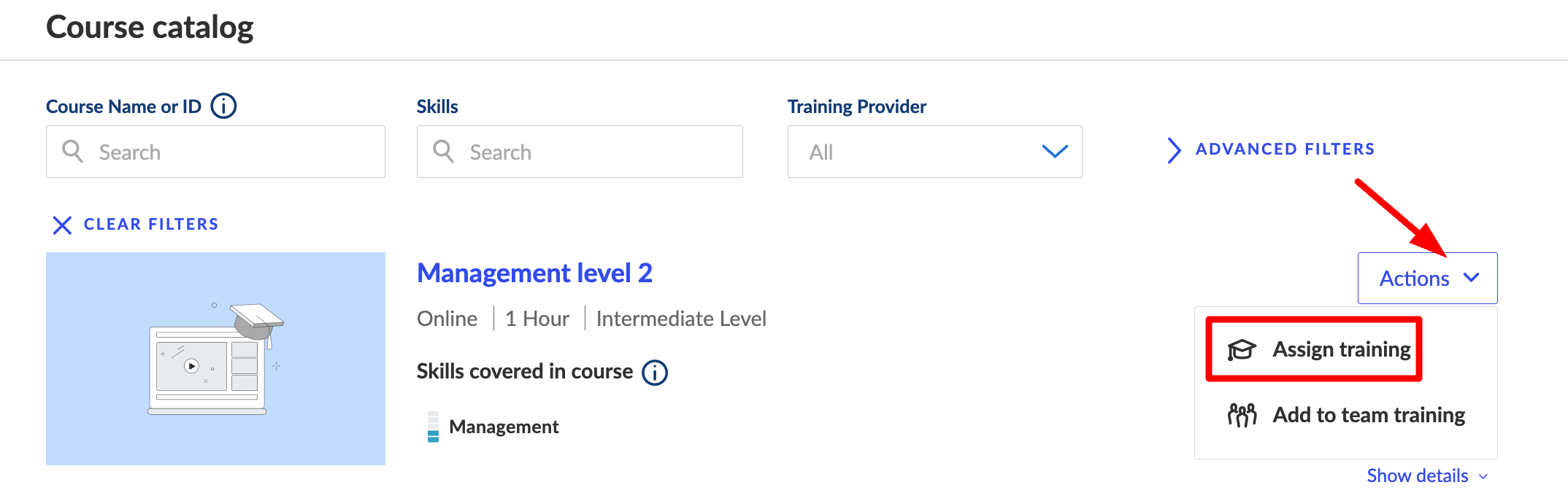
Task: Click the Clear Filters link
Action: click(150, 225)
